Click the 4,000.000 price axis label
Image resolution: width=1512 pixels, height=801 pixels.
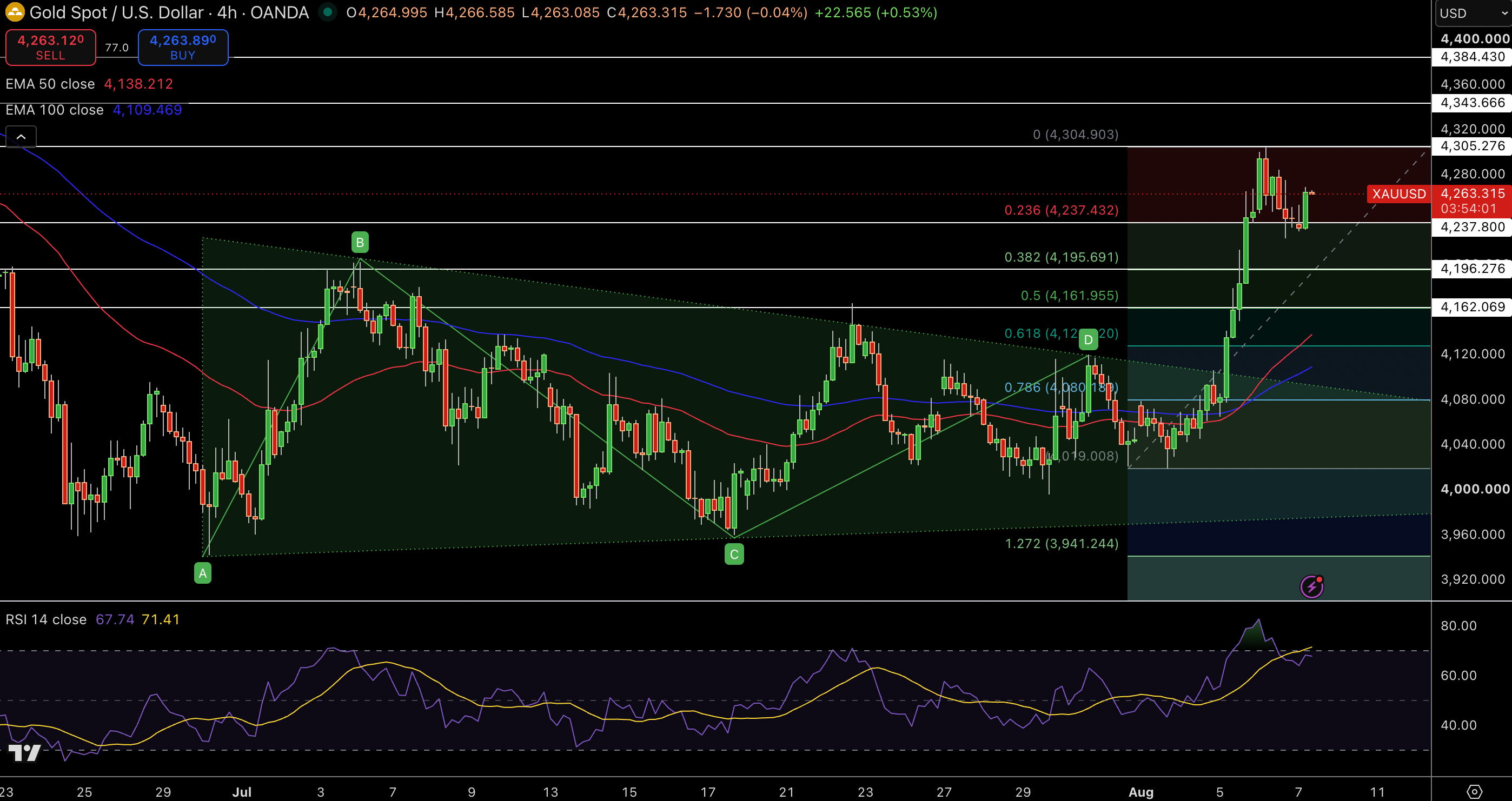point(1475,489)
